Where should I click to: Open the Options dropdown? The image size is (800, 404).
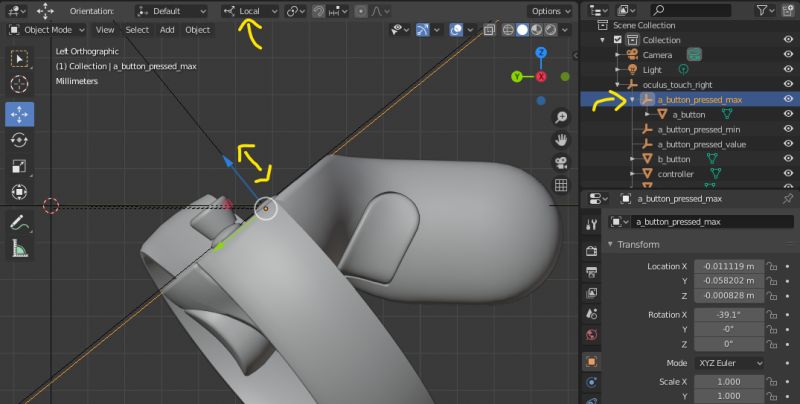coord(551,11)
